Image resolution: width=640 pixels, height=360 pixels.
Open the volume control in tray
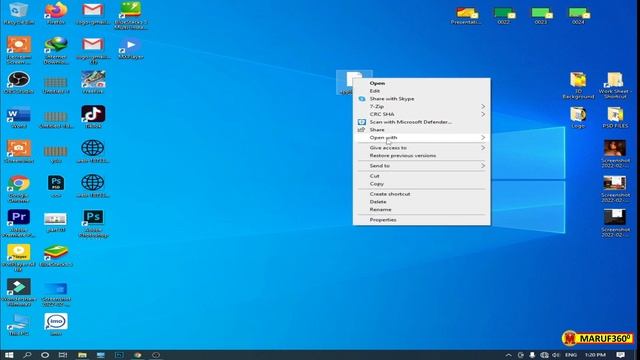coord(556,355)
